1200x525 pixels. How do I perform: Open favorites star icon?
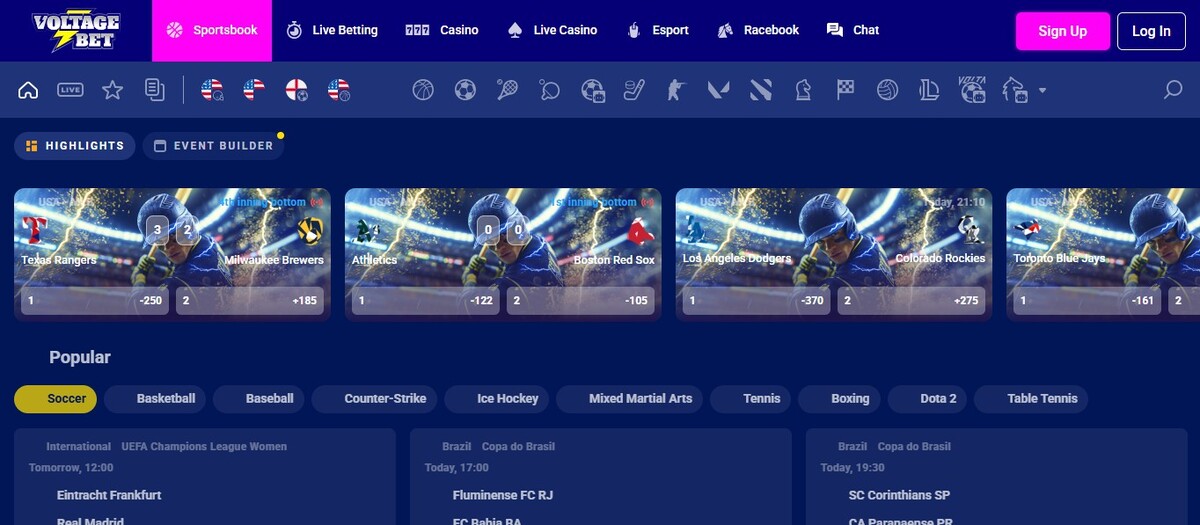click(112, 90)
